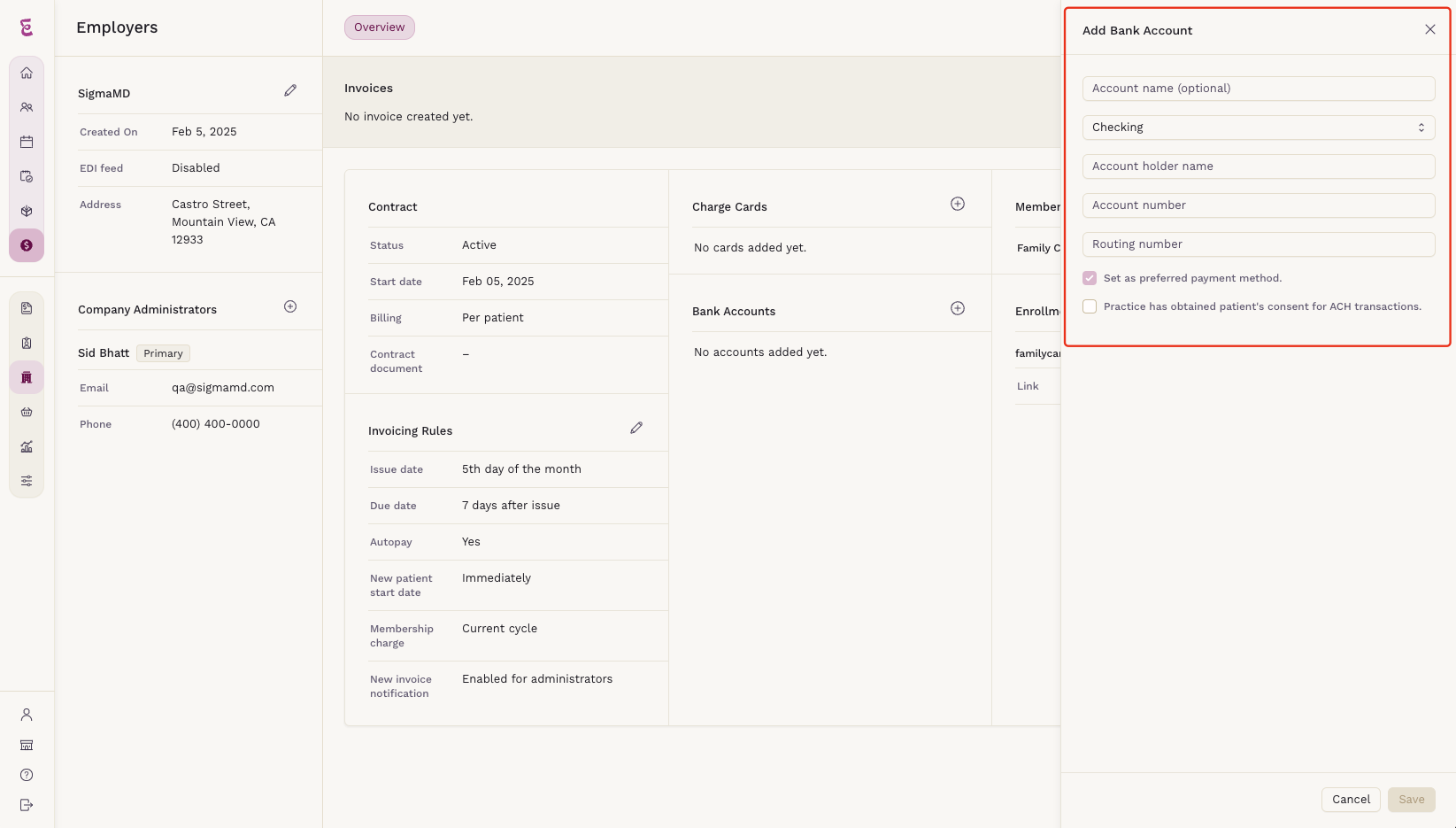
Task: Add a Bank Account with plus icon
Action: tap(958, 308)
